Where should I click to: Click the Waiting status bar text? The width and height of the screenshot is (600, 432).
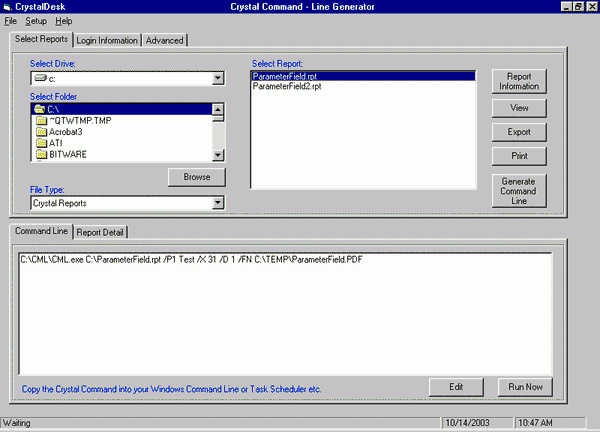point(16,423)
